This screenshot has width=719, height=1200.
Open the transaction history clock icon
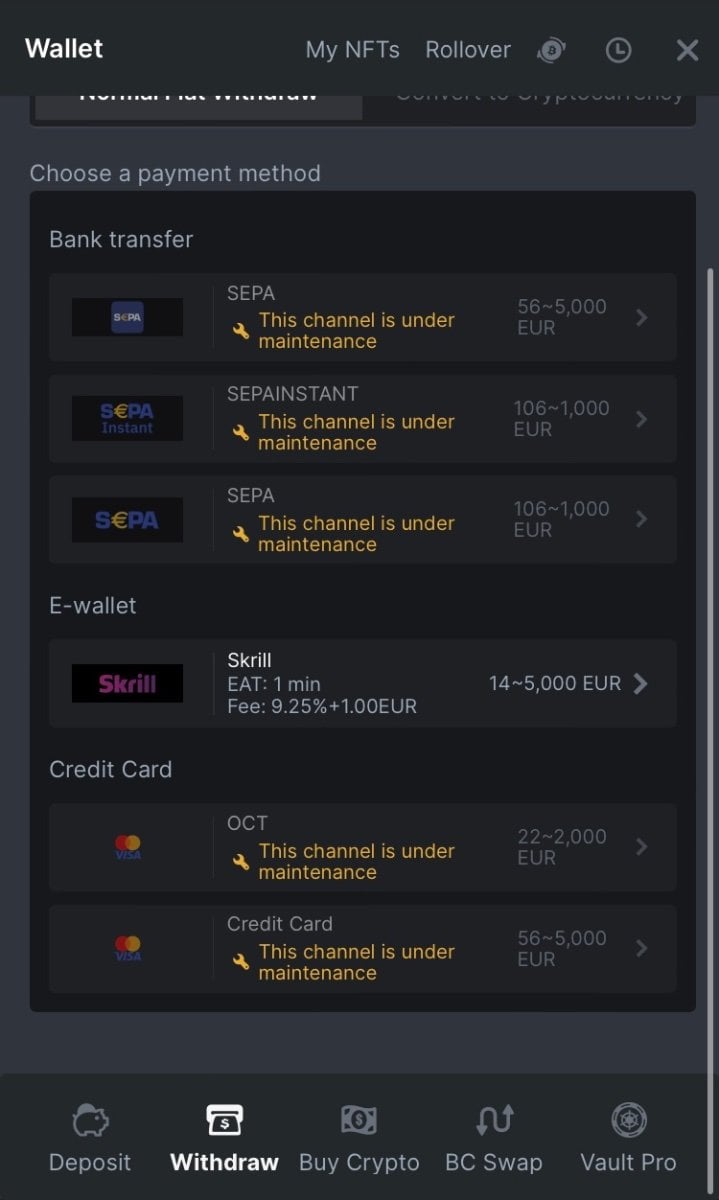[618, 50]
